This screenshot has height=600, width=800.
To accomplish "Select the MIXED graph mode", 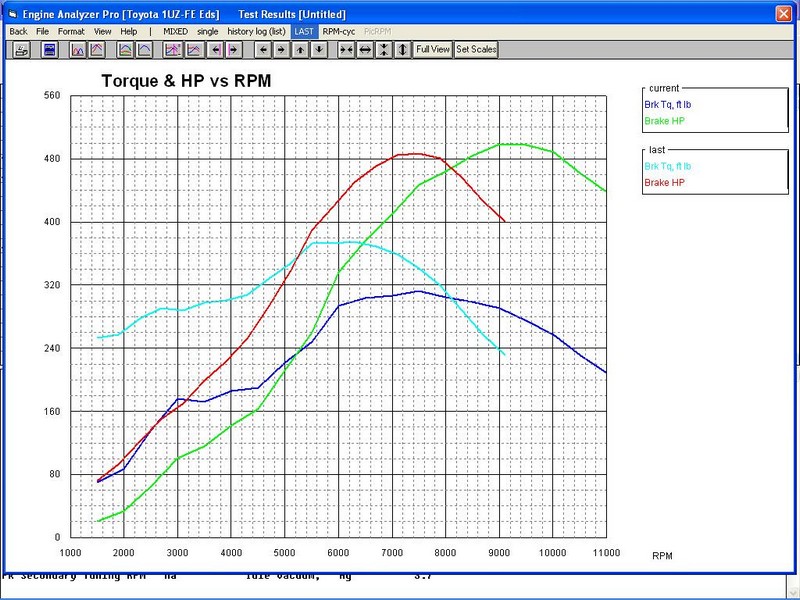I will click(x=176, y=32).
